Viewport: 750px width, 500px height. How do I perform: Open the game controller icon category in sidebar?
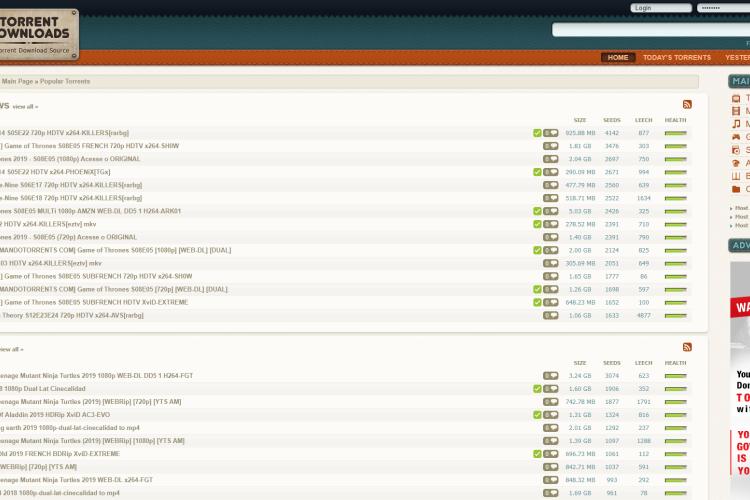pos(736,137)
